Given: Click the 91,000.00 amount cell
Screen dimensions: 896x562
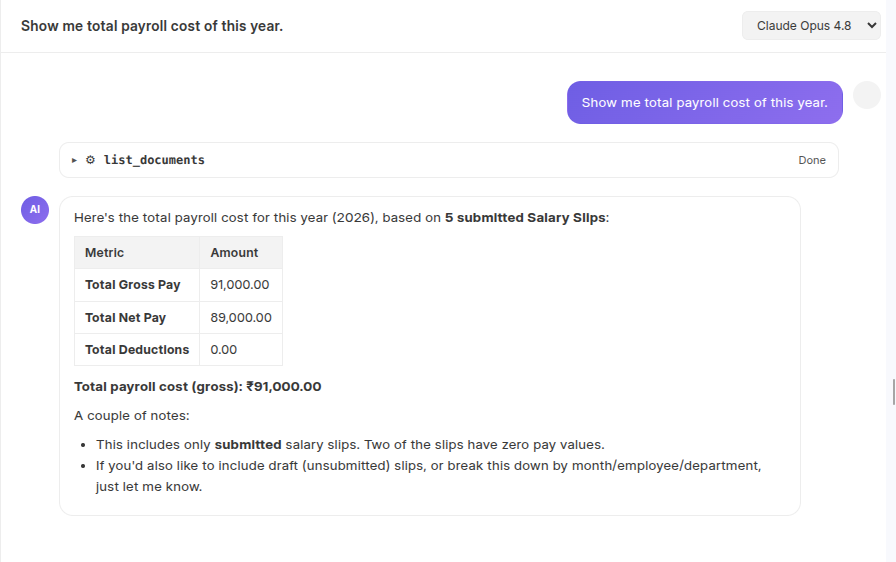Looking at the screenshot, I should pyautogui.click(x=241, y=285).
